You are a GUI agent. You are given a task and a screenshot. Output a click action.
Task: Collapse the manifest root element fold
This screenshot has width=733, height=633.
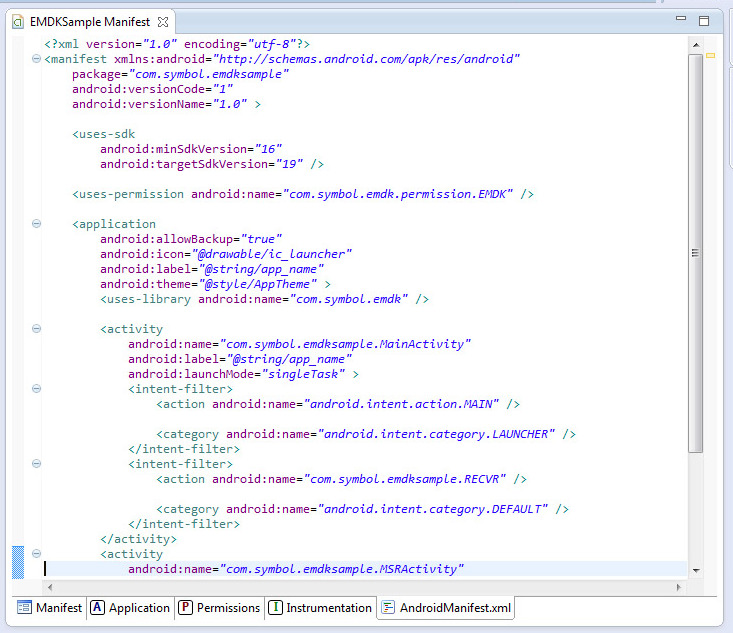point(36,59)
